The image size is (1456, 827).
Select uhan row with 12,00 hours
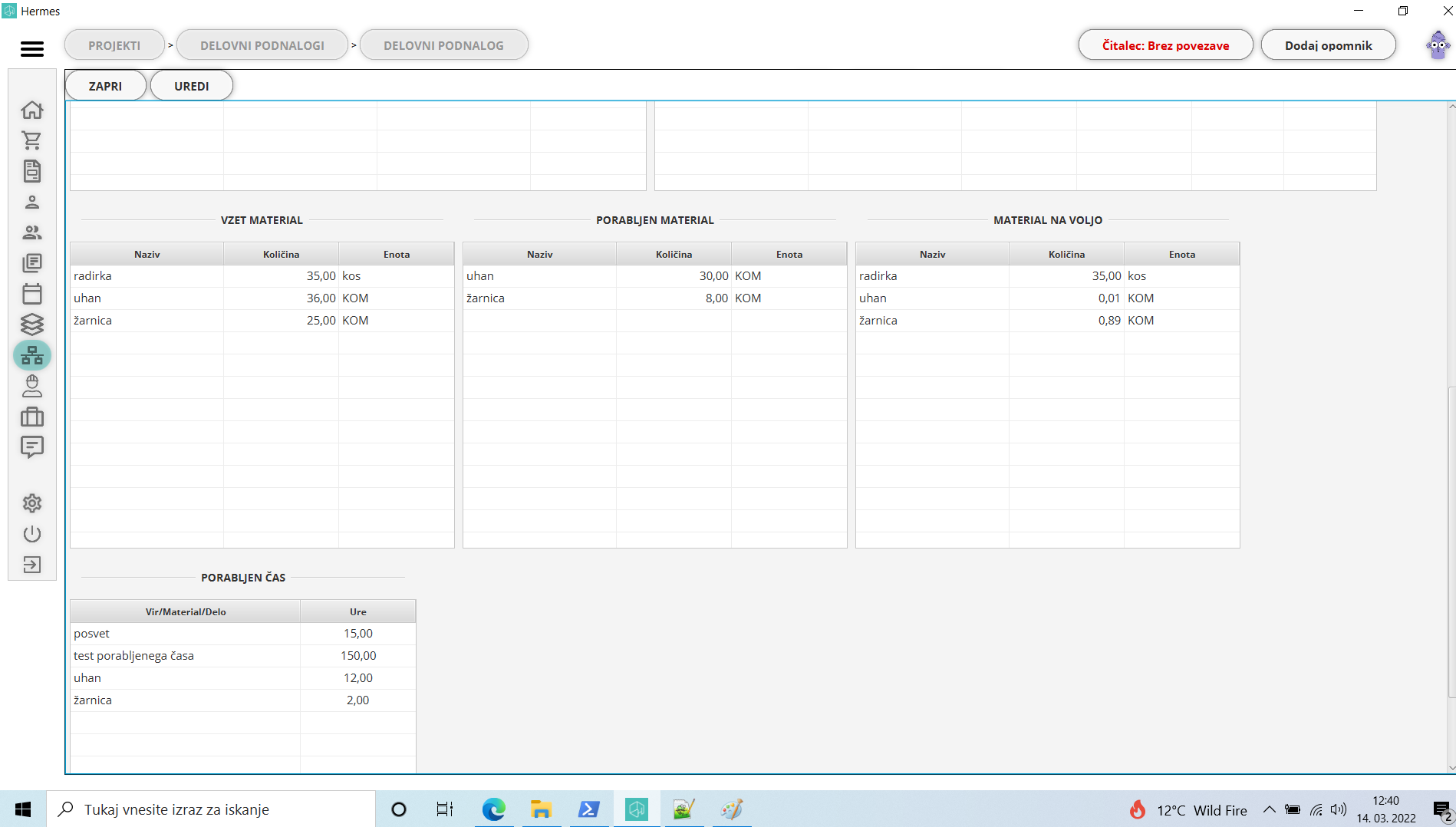coord(242,678)
